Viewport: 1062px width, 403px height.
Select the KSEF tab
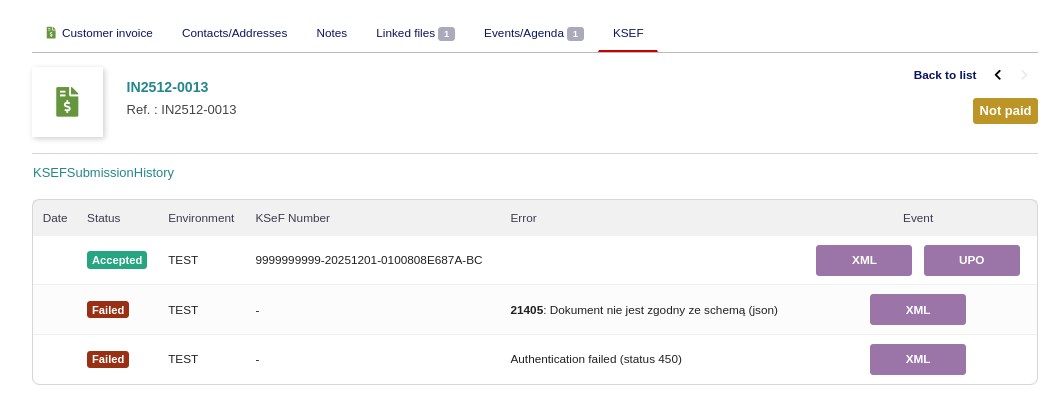(628, 33)
